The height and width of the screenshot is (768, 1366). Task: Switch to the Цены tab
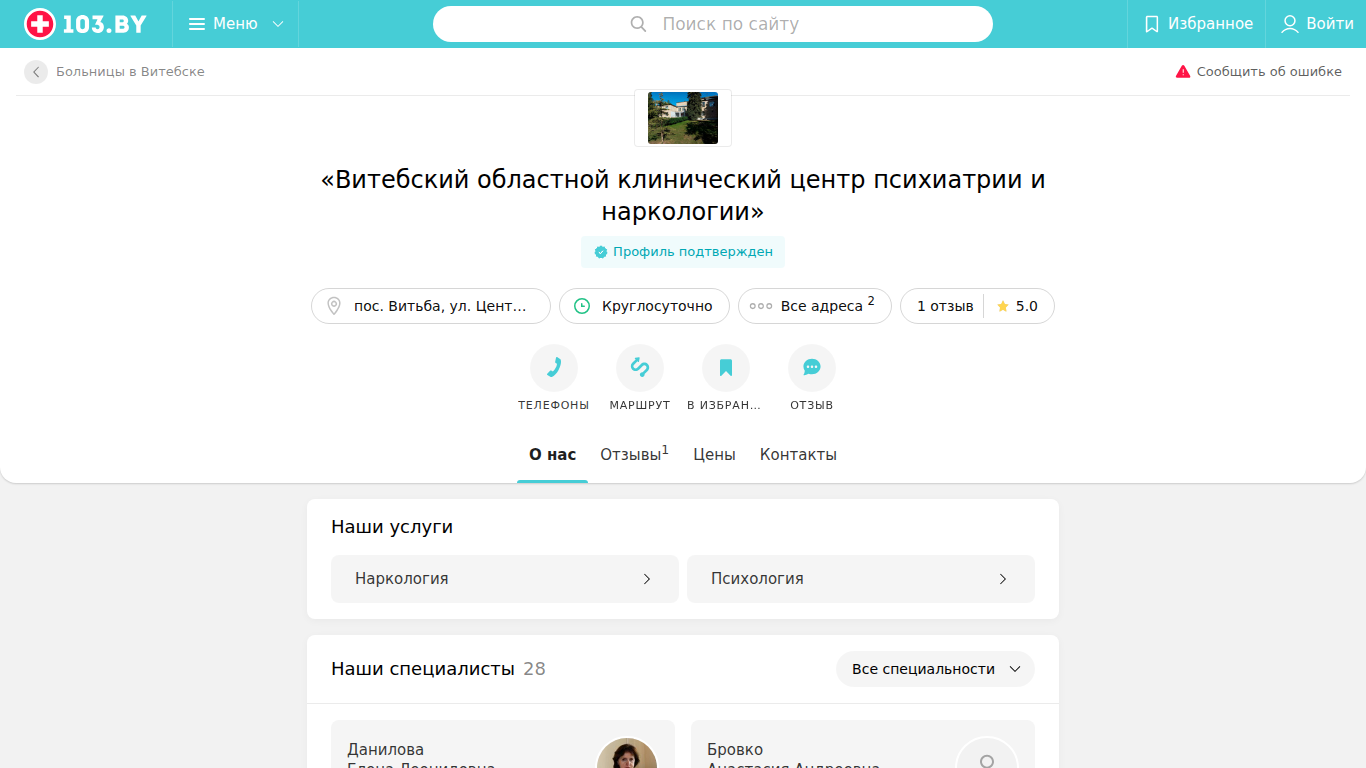tap(714, 455)
